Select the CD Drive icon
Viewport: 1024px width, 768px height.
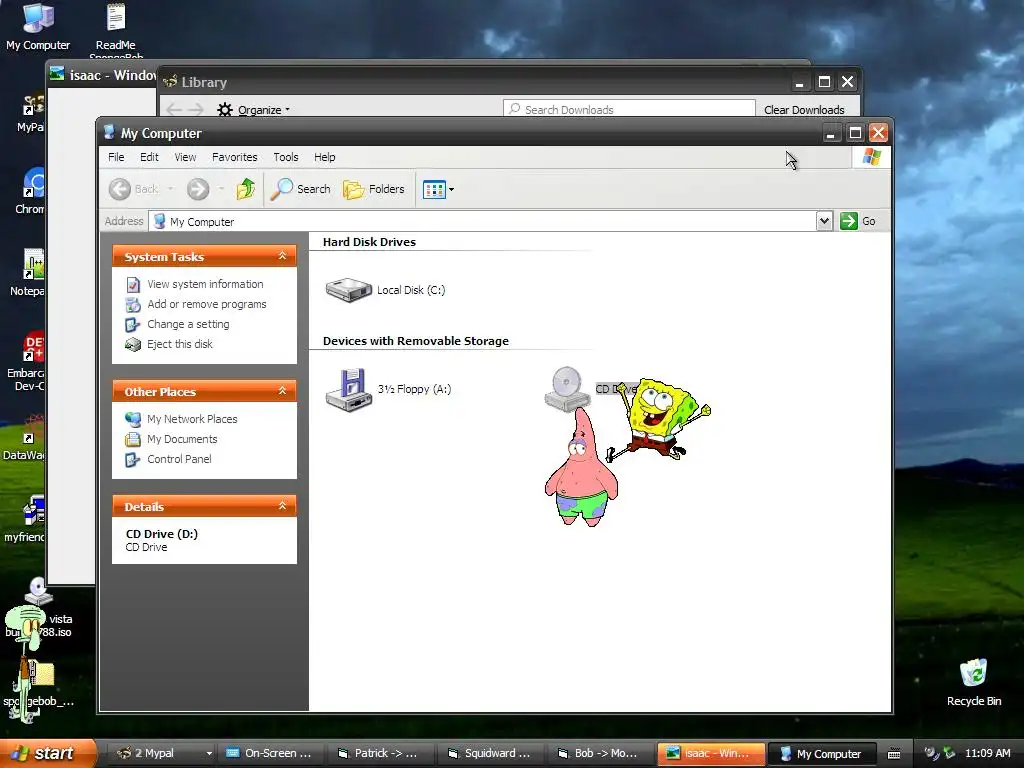click(566, 389)
